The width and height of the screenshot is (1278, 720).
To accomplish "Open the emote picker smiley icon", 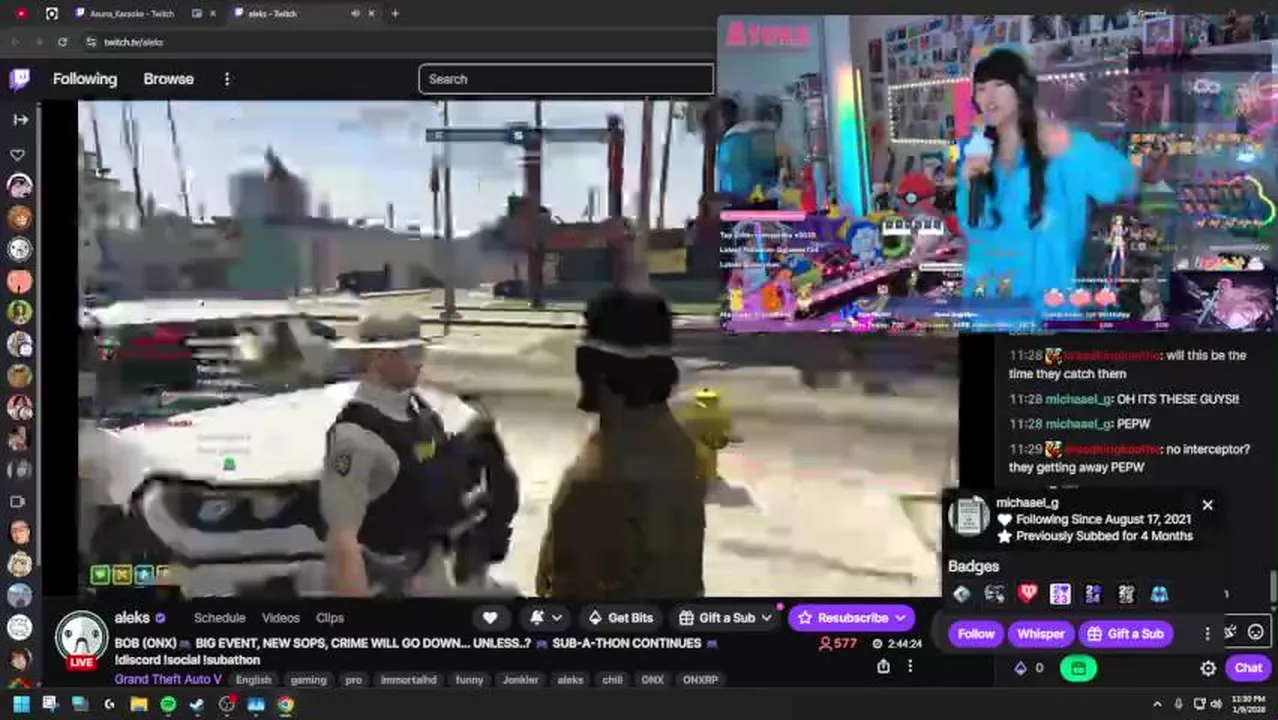I will click(1256, 632).
